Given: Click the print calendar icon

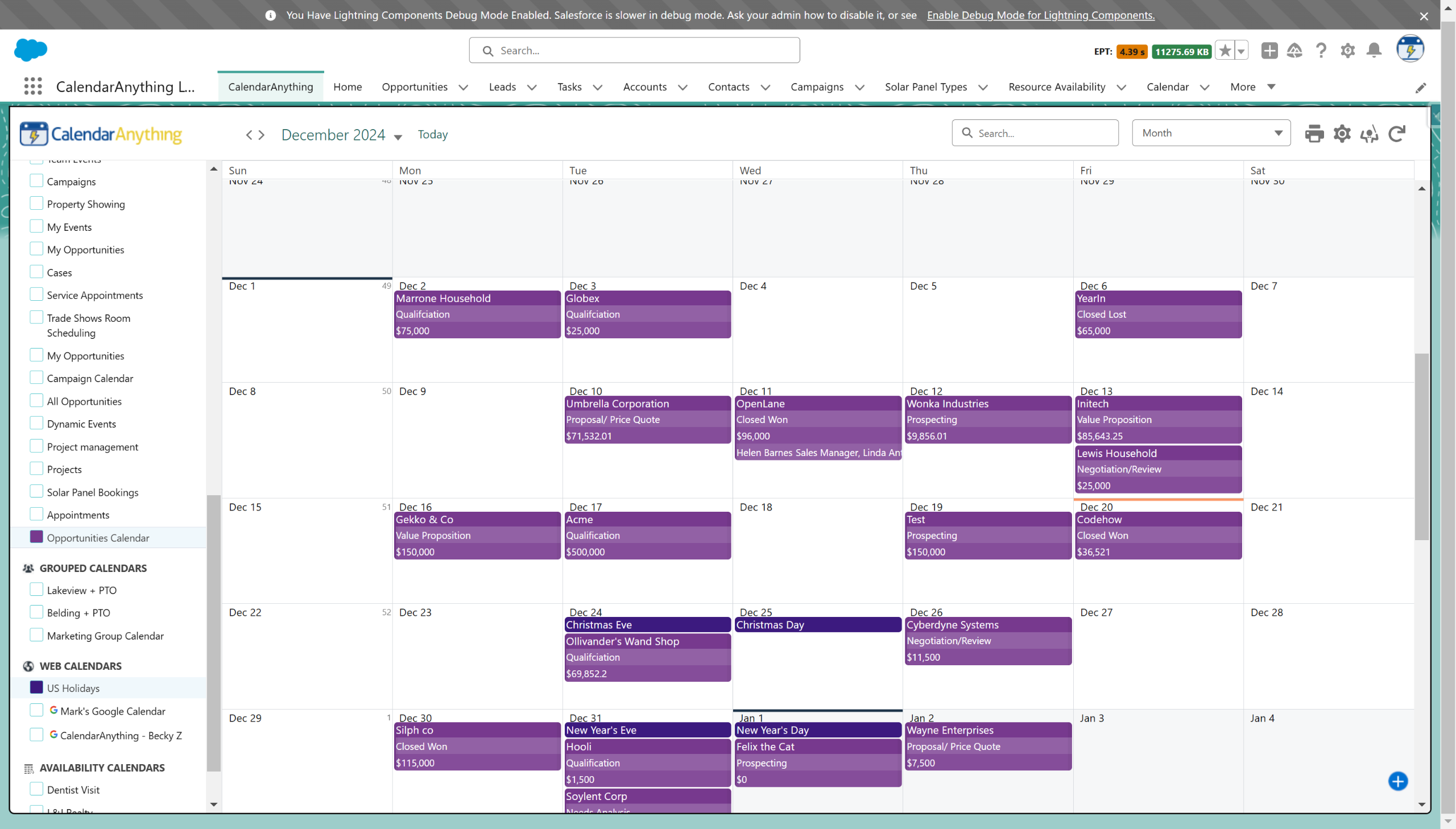Looking at the screenshot, I should (x=1314, y=134).
